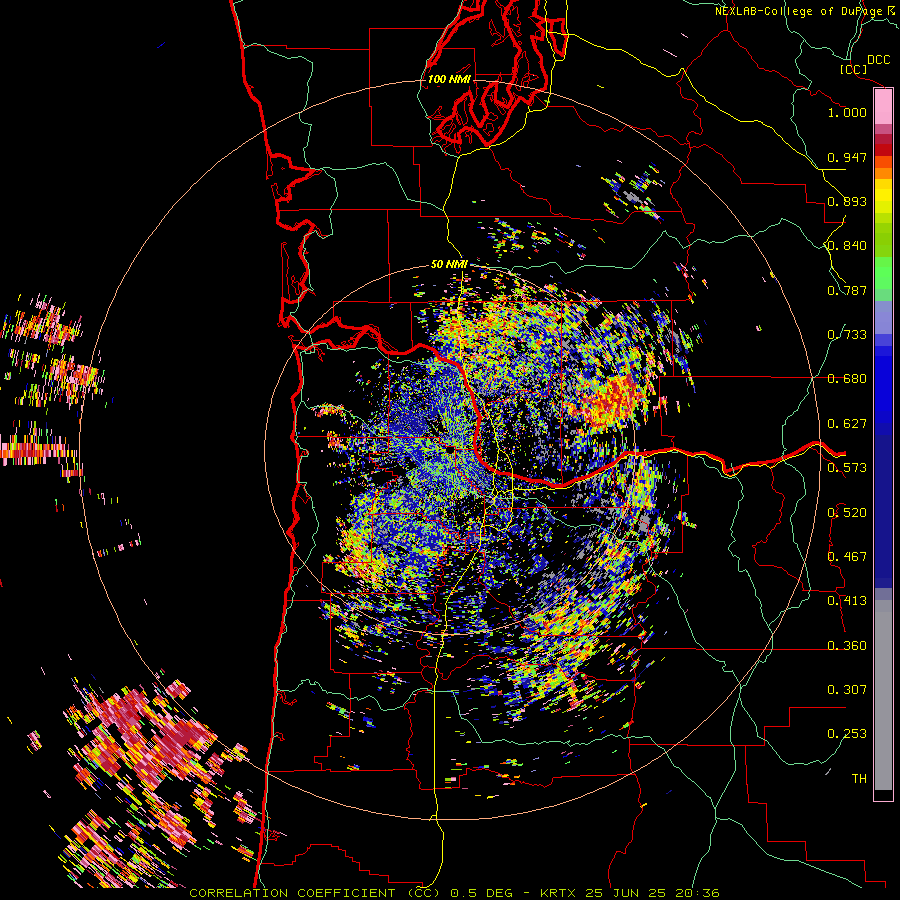Click the DCC legend title

coord(878,60)
